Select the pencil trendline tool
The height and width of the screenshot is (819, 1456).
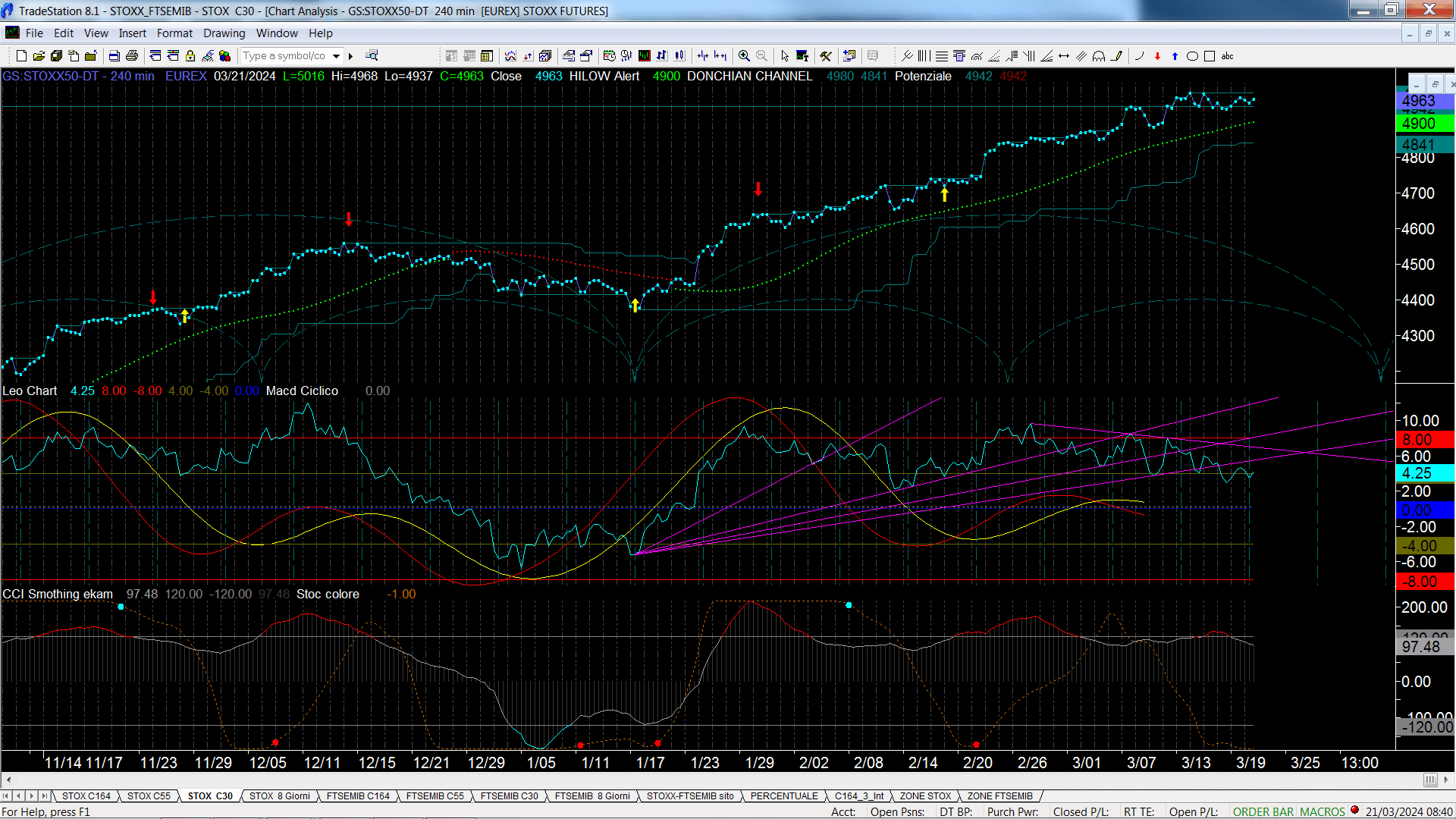(1117, 56)
